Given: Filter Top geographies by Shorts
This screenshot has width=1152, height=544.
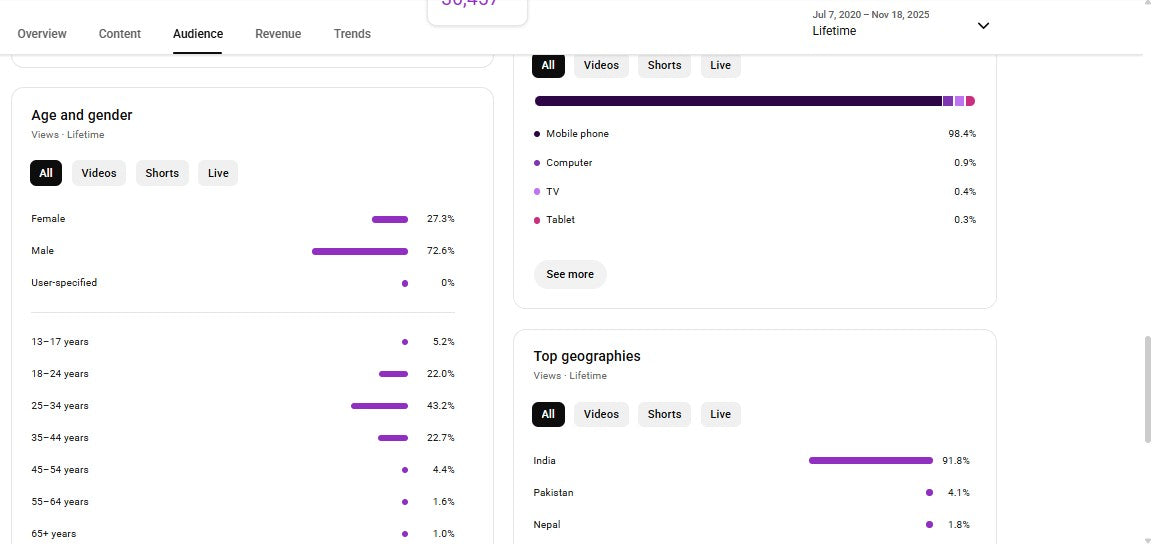Looking at the screenshot, I should coord(664,414).
